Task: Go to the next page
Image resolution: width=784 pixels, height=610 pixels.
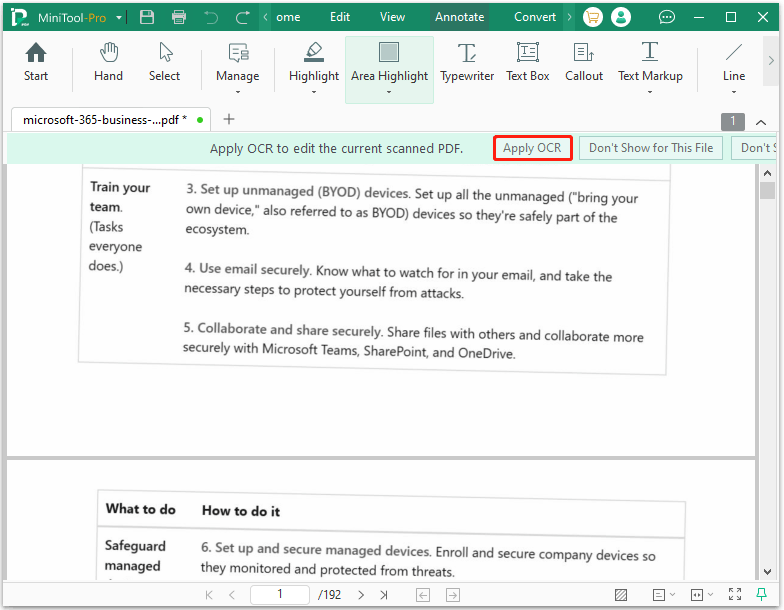Action: tap(361, 594)
